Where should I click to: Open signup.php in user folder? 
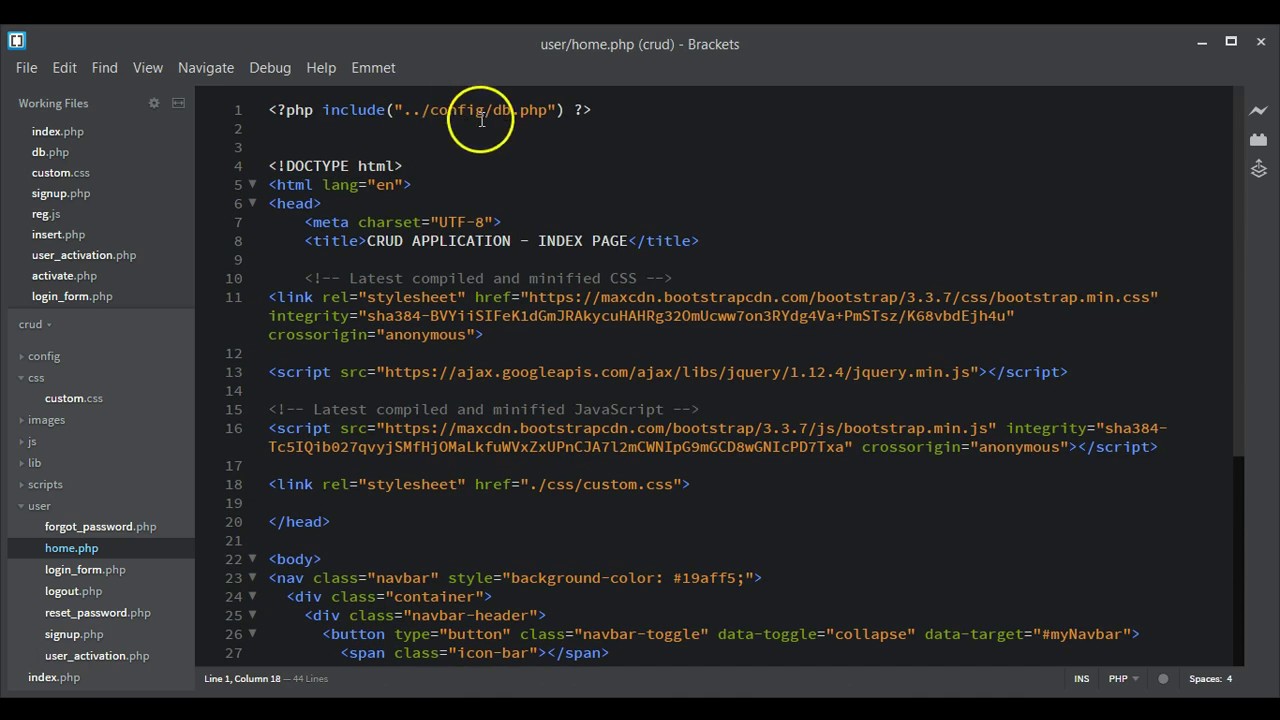pos(74,634)
